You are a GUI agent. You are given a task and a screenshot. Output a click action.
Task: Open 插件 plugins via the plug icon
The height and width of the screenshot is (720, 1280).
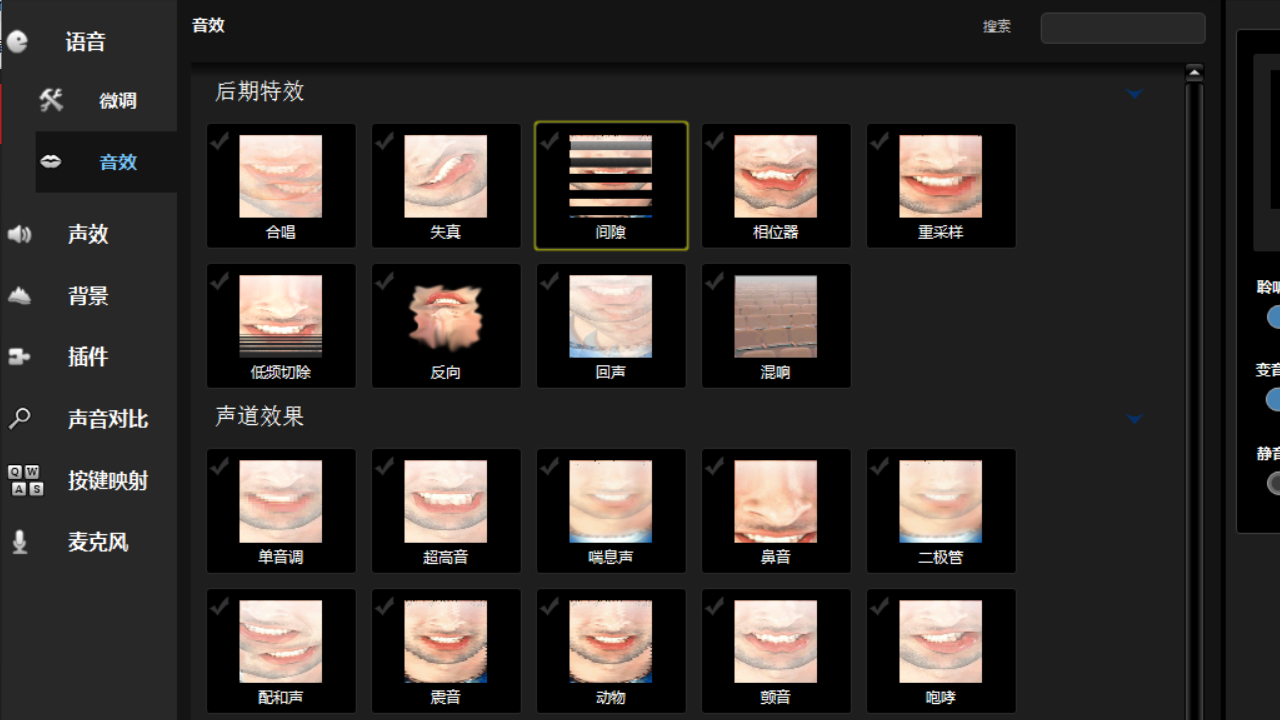(x=20, y=356)
